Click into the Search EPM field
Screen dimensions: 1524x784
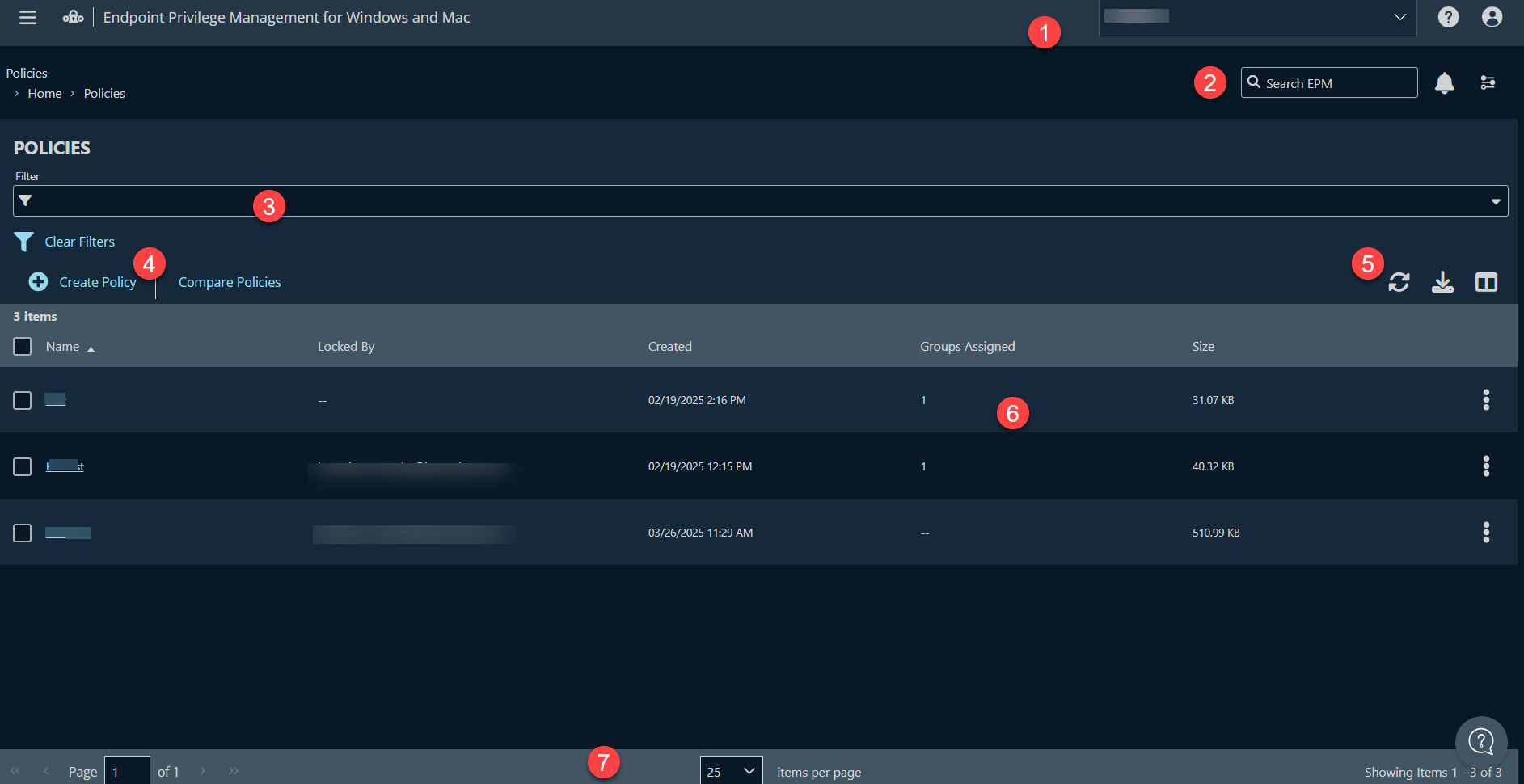pos(1329,82)
